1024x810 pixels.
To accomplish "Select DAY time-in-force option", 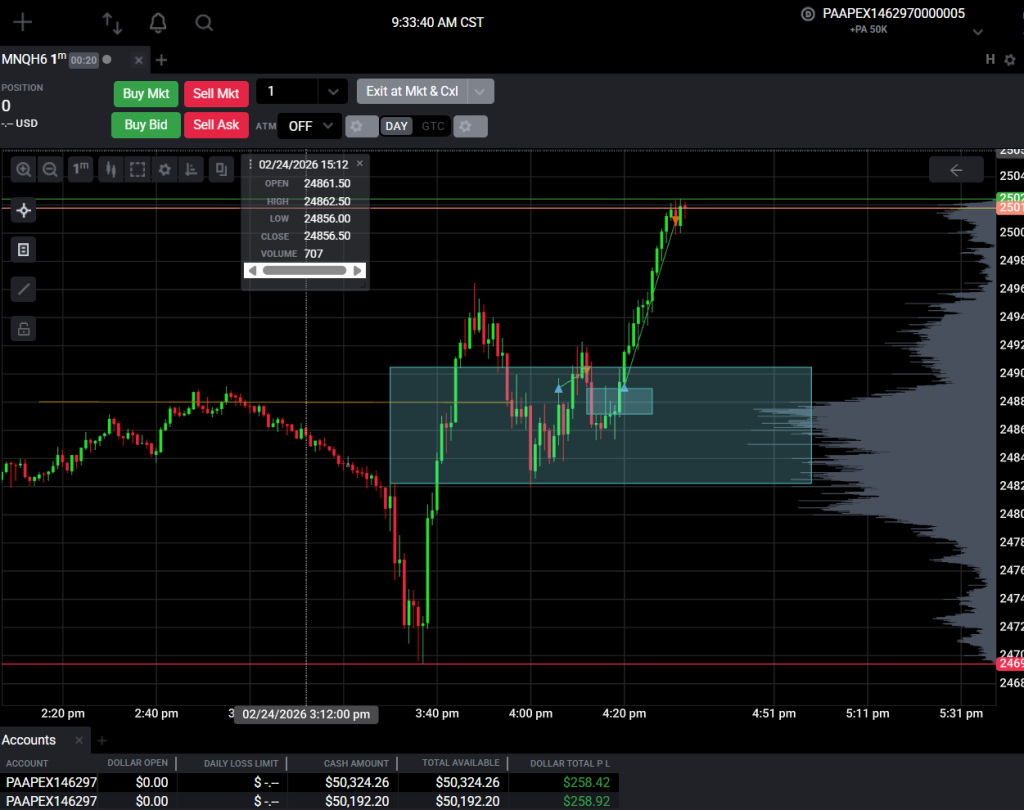I will point(397,126).
